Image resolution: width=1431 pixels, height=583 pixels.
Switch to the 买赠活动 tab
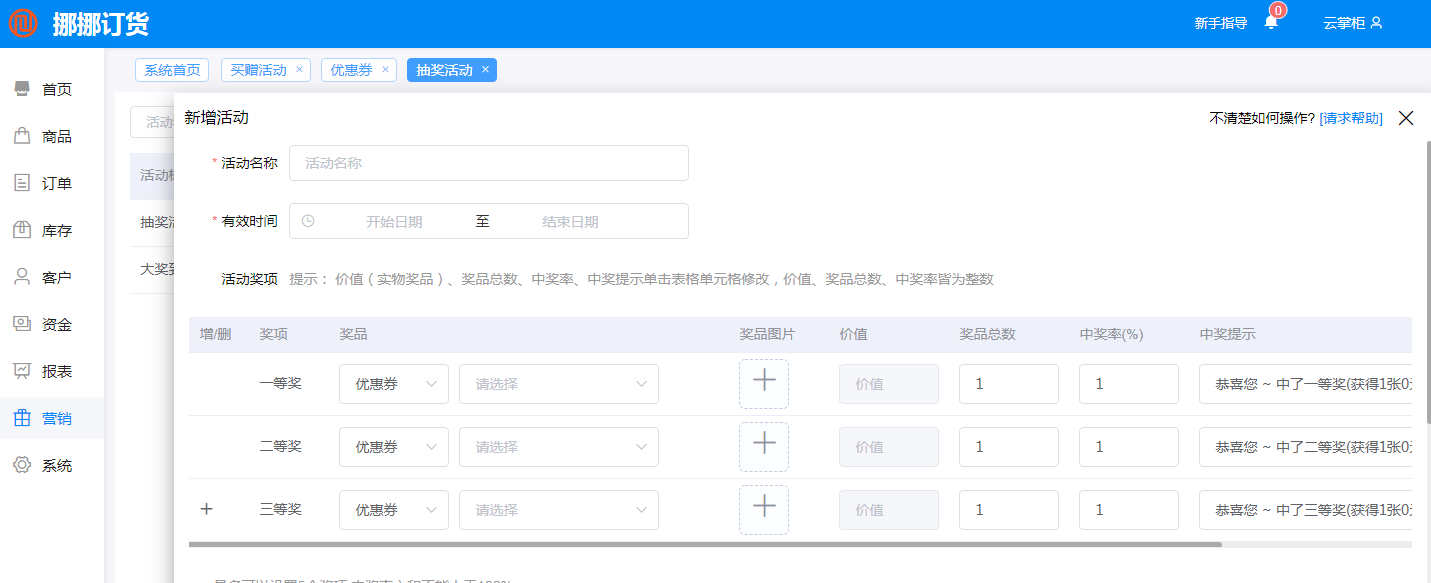point(259,69)
